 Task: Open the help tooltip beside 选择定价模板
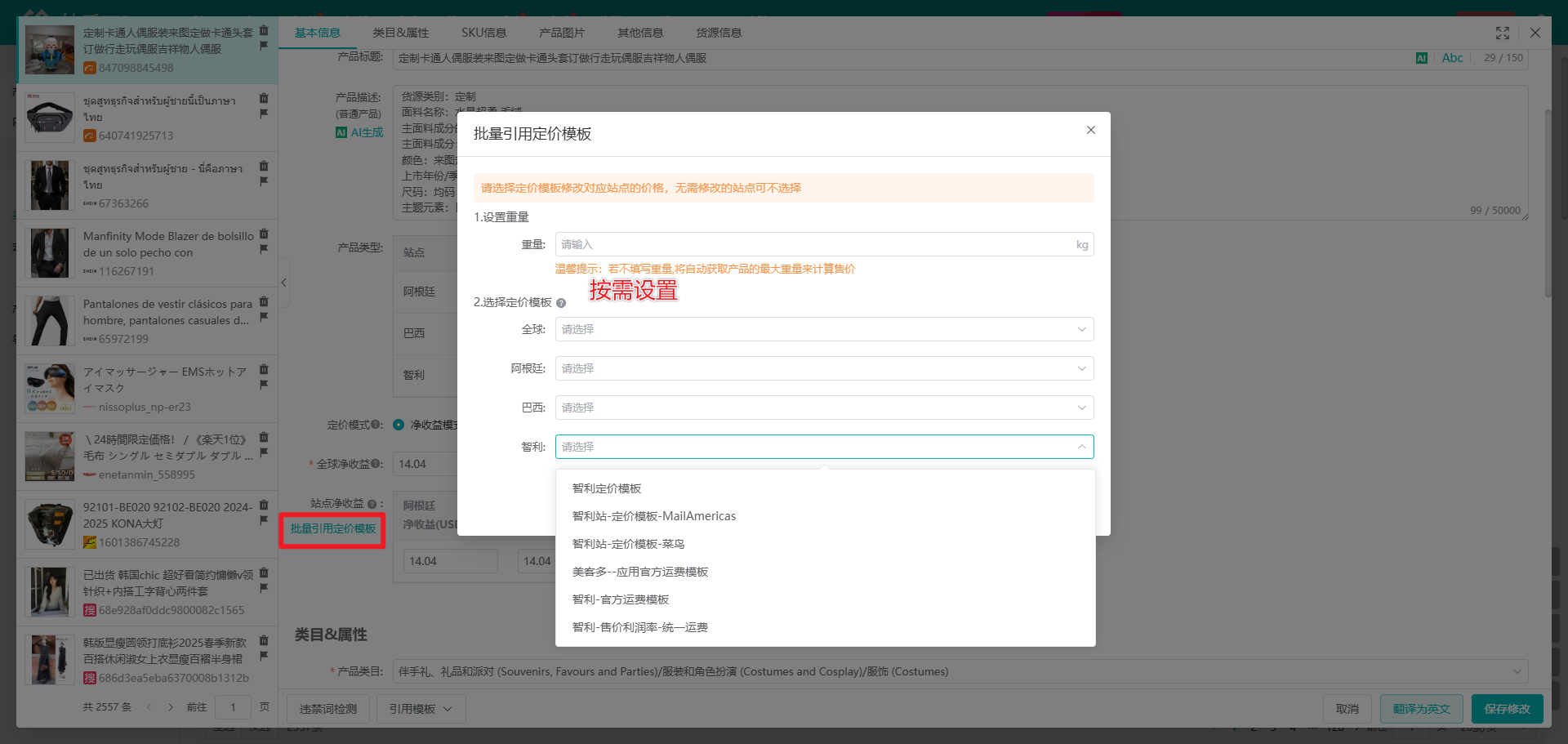pos(561,303)
